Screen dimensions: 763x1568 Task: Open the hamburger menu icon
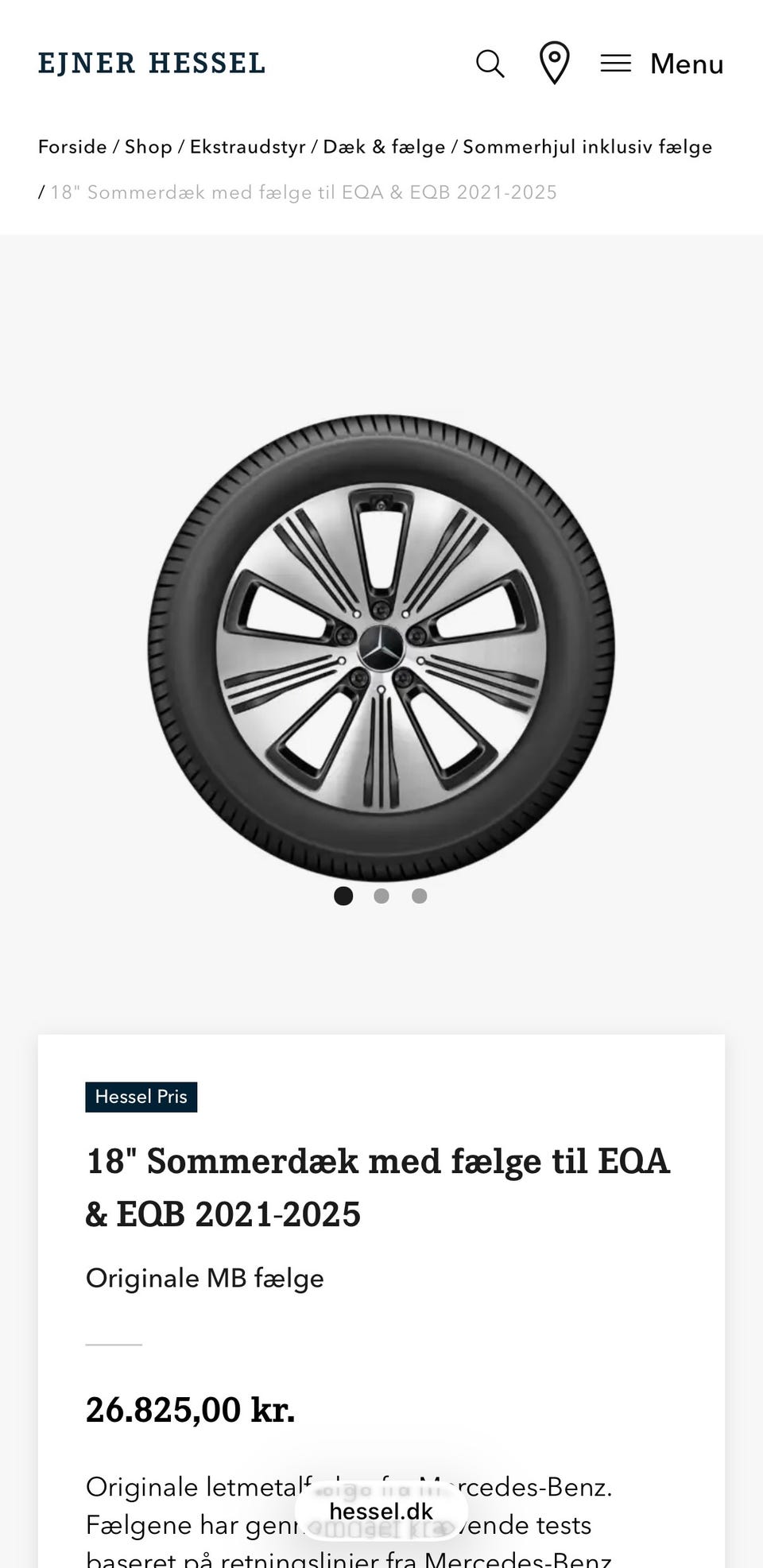coord(615,64)
